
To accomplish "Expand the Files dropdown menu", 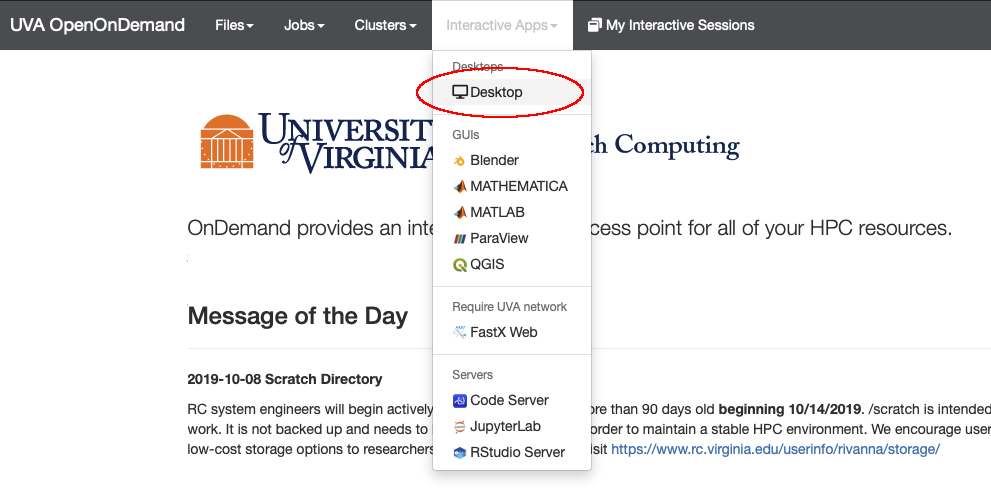I will click(234, 25).
